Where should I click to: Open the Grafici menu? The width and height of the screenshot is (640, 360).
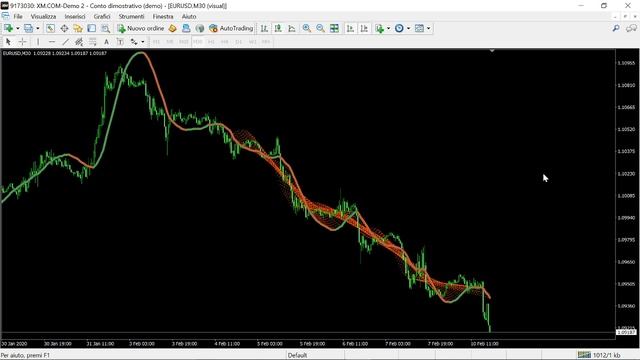[x=102, y=16]
